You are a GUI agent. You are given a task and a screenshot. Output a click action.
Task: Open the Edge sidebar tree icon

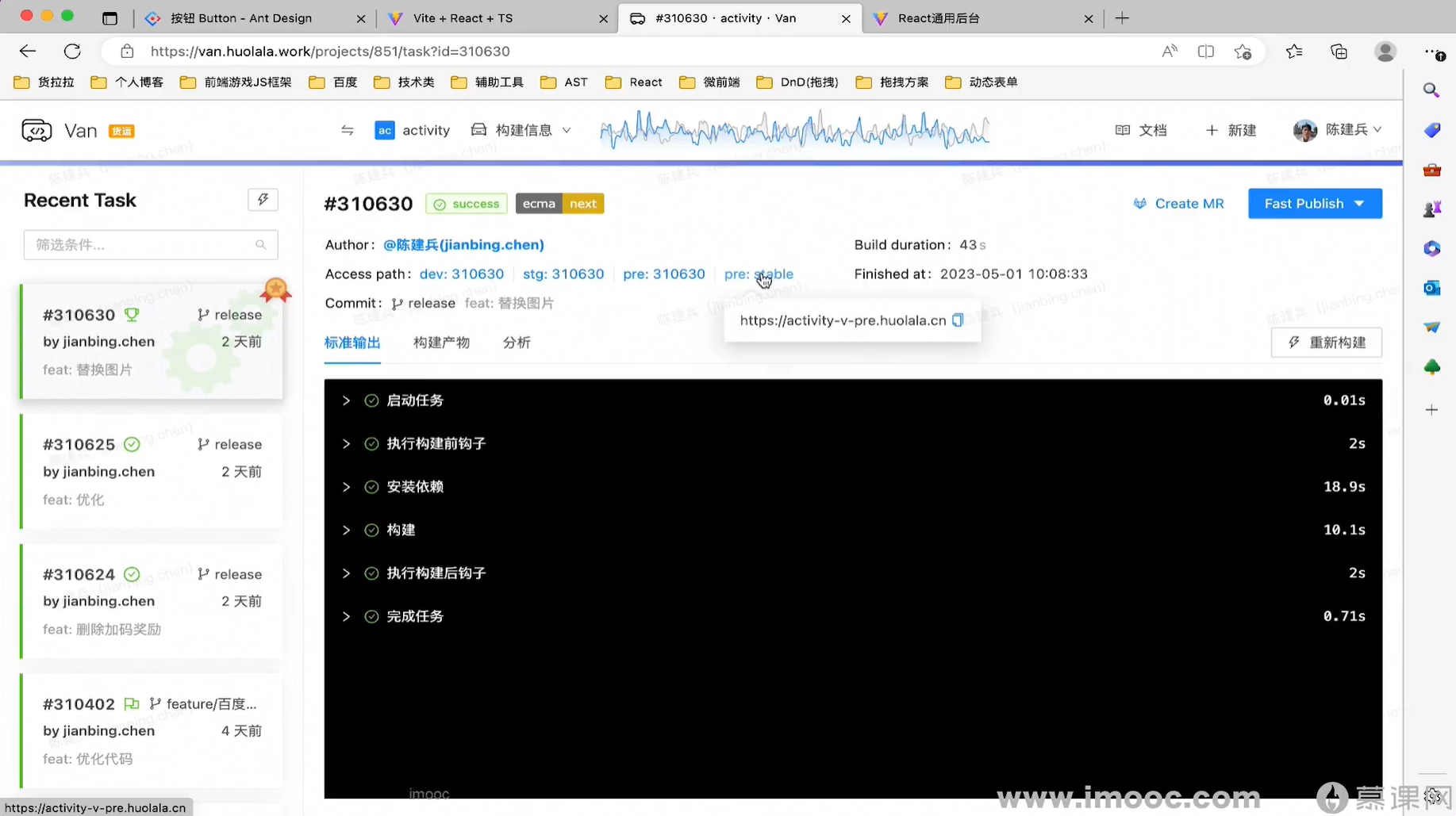pyautogui.click(x=1431, y=367)
